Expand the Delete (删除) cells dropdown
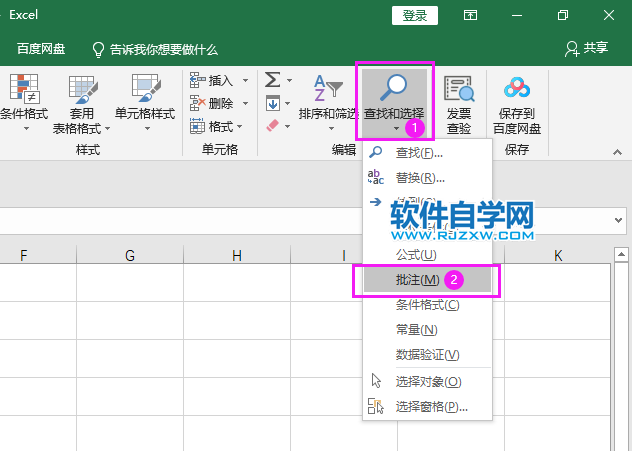The width and height of the screenshot is (632, 451). click(242, 103)
